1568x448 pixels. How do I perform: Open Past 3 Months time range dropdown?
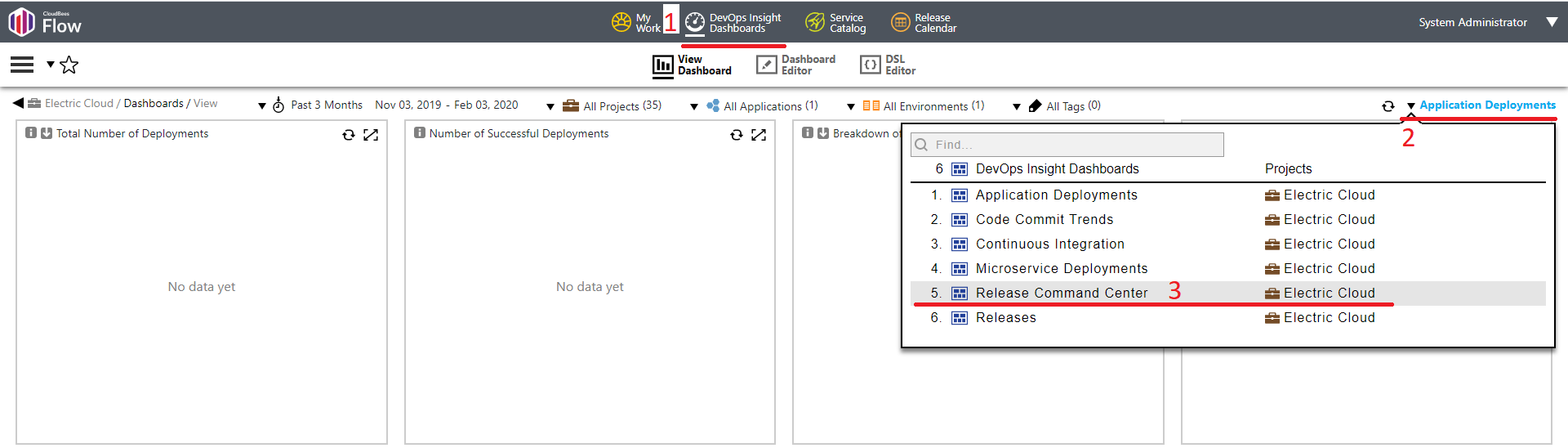pos(262,106)
